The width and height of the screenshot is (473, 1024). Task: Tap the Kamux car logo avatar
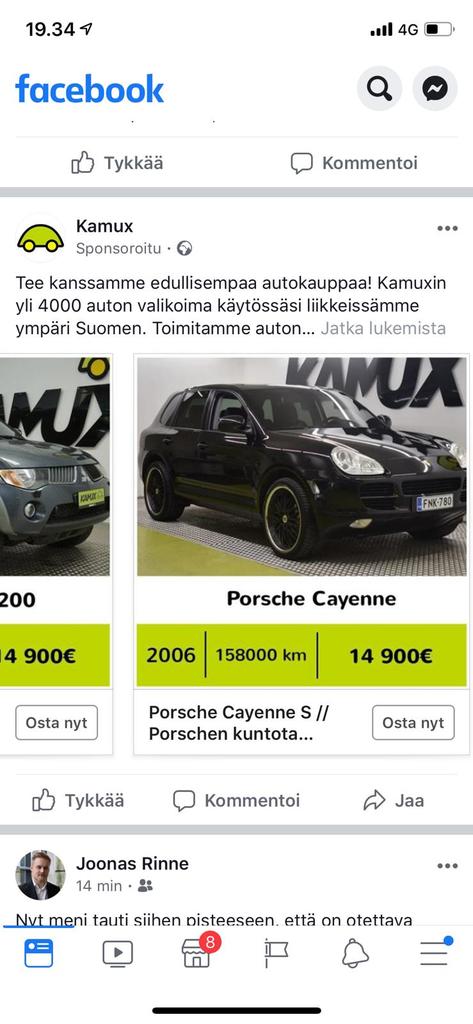(x=41, y=238)
